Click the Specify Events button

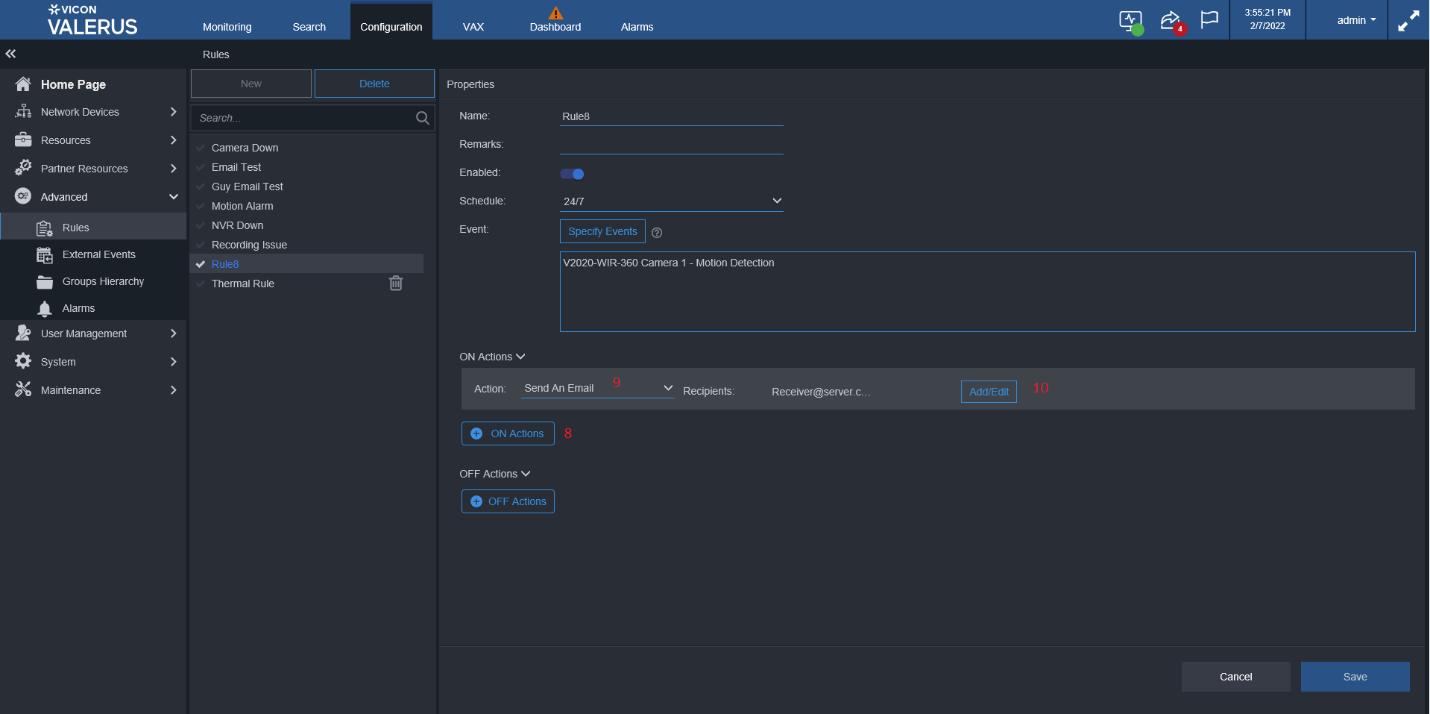pyautogui.click(x=603, y=231)
